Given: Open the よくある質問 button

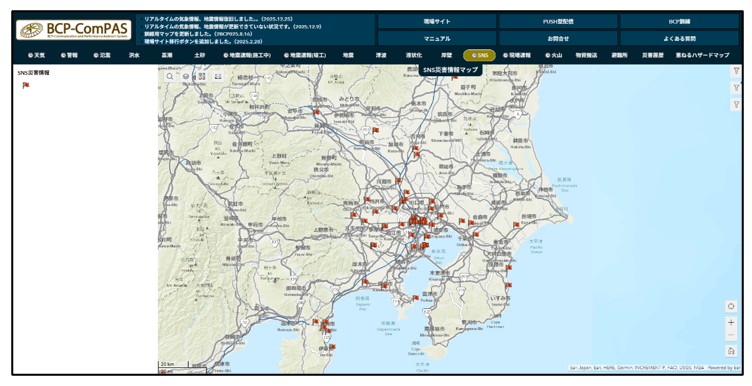Looking at the screenshot, I should 680,38.
